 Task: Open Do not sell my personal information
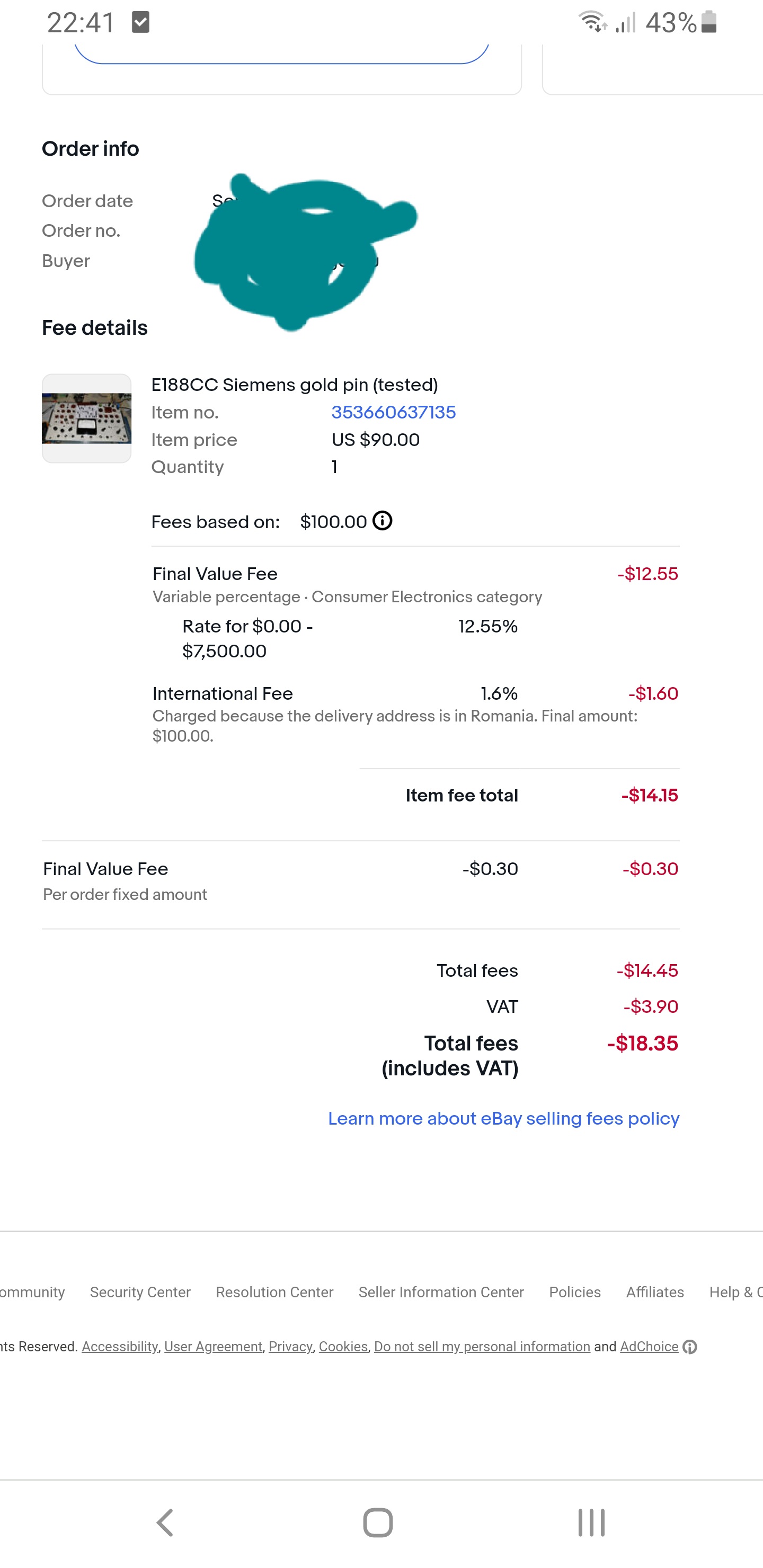point(482,1347)
